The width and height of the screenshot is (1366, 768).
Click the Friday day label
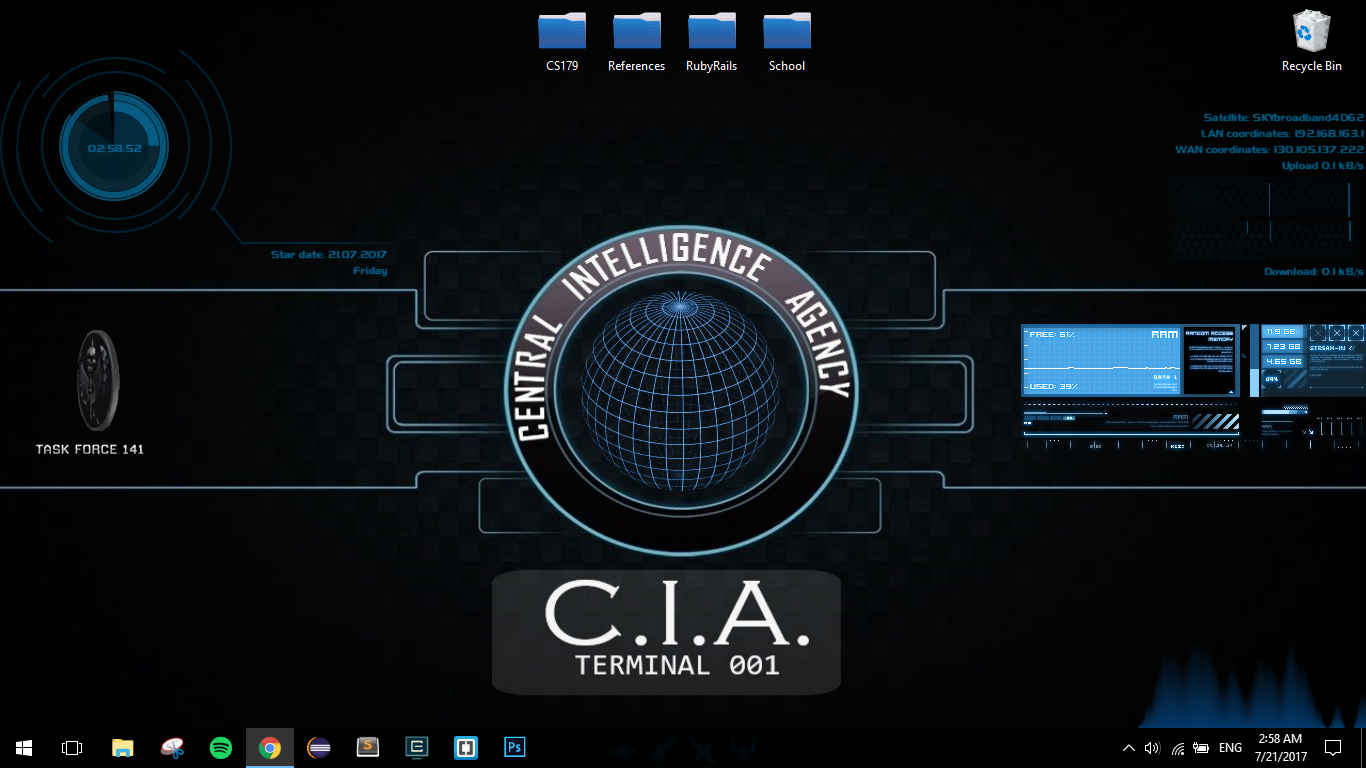[x=370, y=271]
